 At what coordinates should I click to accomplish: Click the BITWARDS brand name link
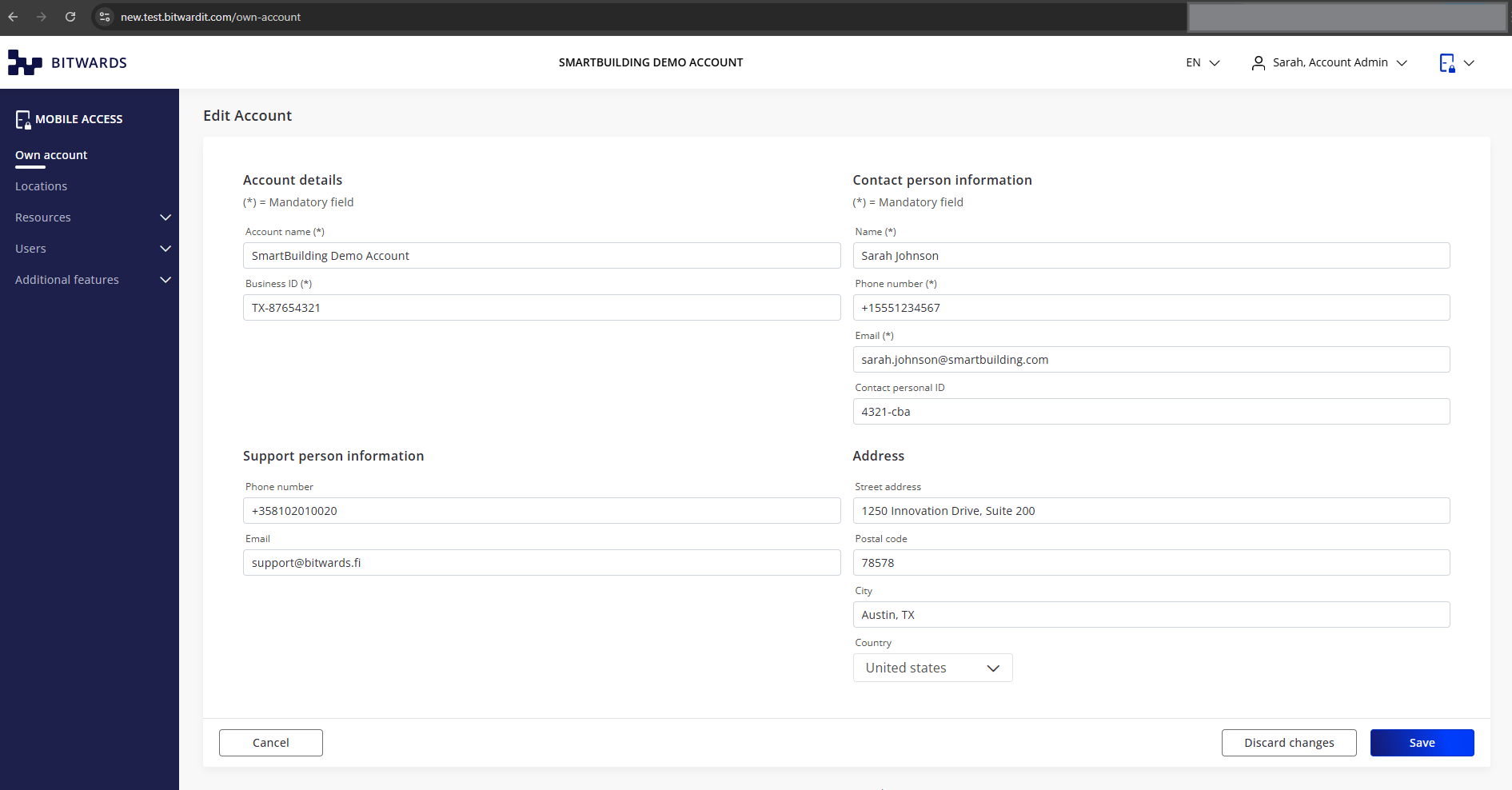click(x=89, y=62)
